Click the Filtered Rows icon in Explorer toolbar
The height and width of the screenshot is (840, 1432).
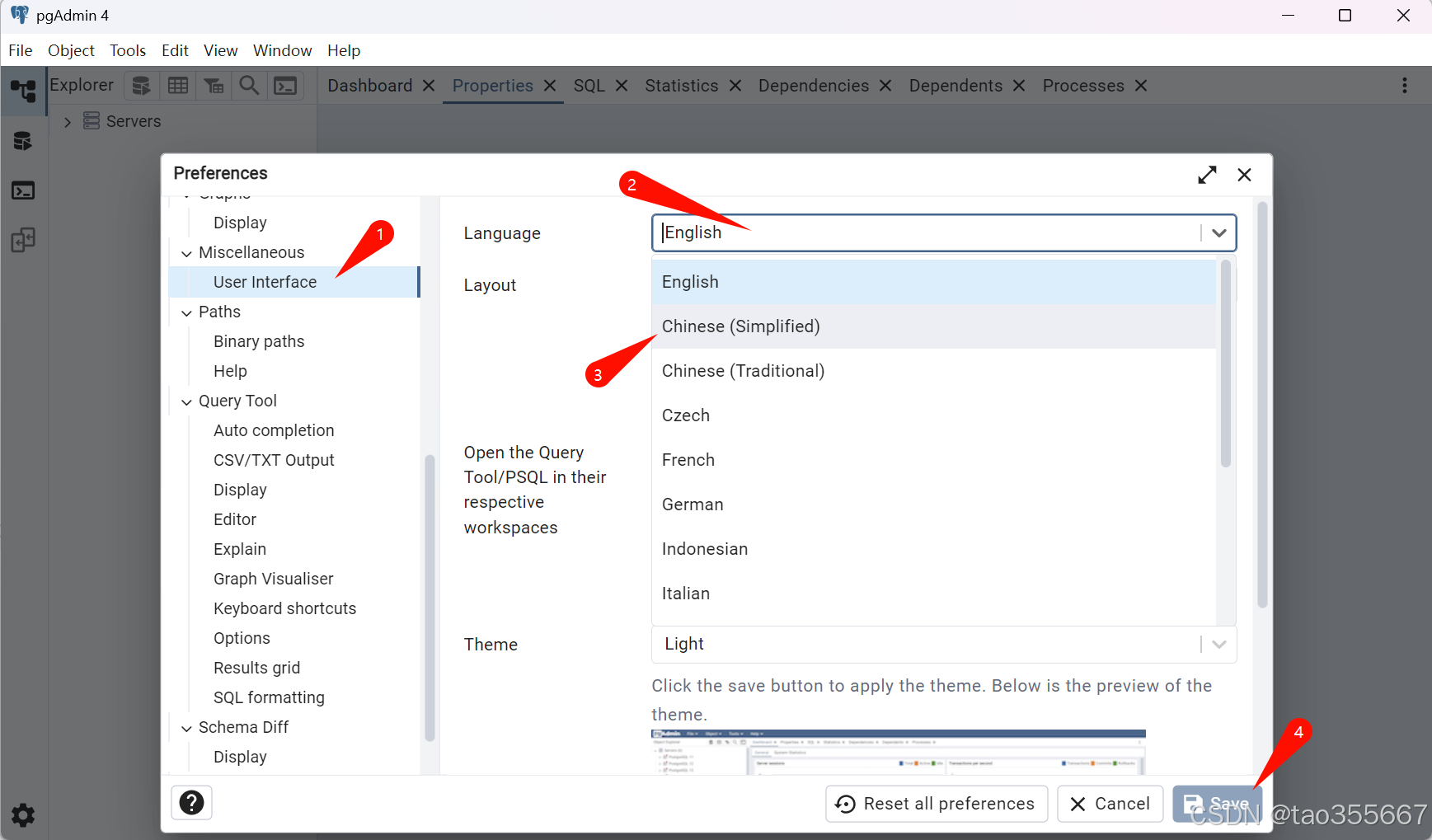214,86
